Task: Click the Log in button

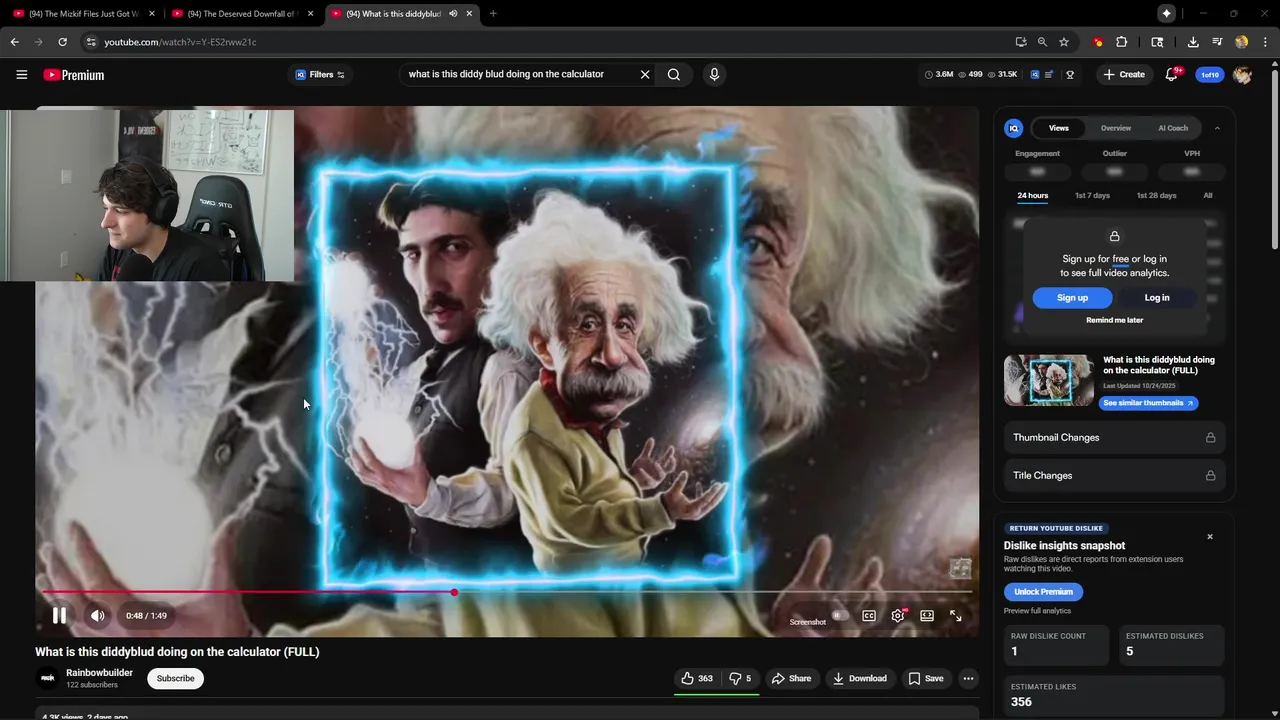Action: (1157, 298)
